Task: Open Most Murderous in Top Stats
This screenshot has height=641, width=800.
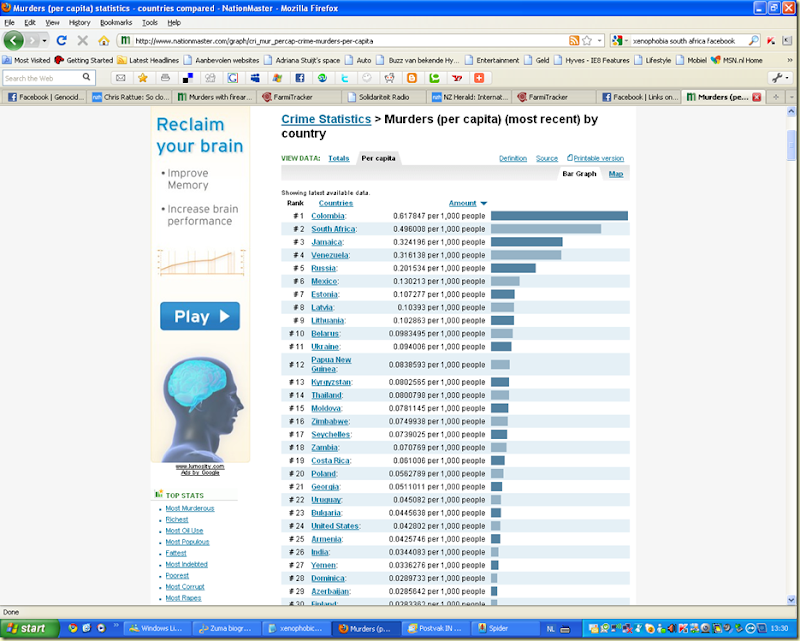Action: [x=190, y=508]
